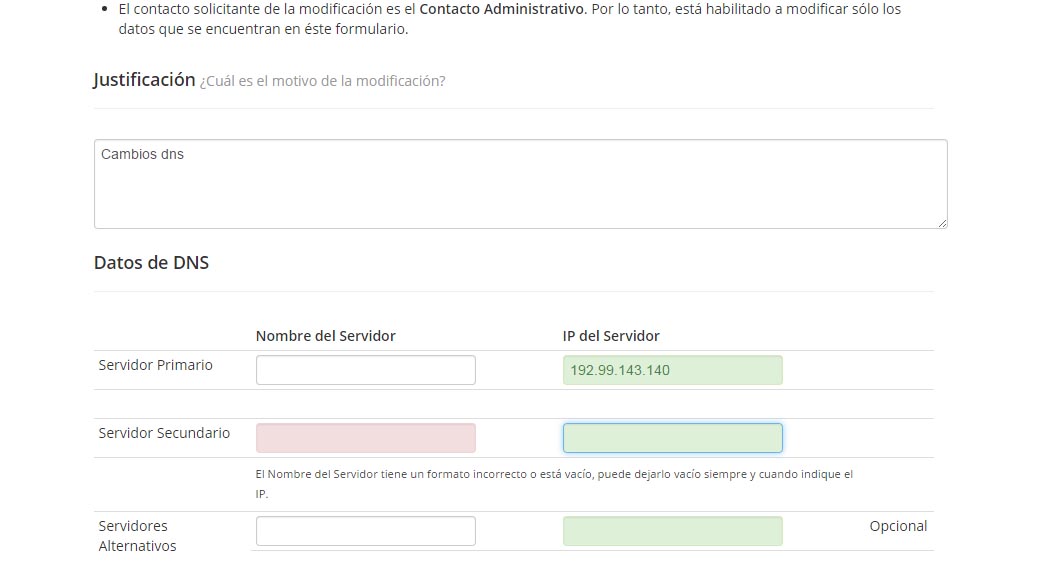Click the "Servidor Secundario" row label

click(x=164, y=433)
